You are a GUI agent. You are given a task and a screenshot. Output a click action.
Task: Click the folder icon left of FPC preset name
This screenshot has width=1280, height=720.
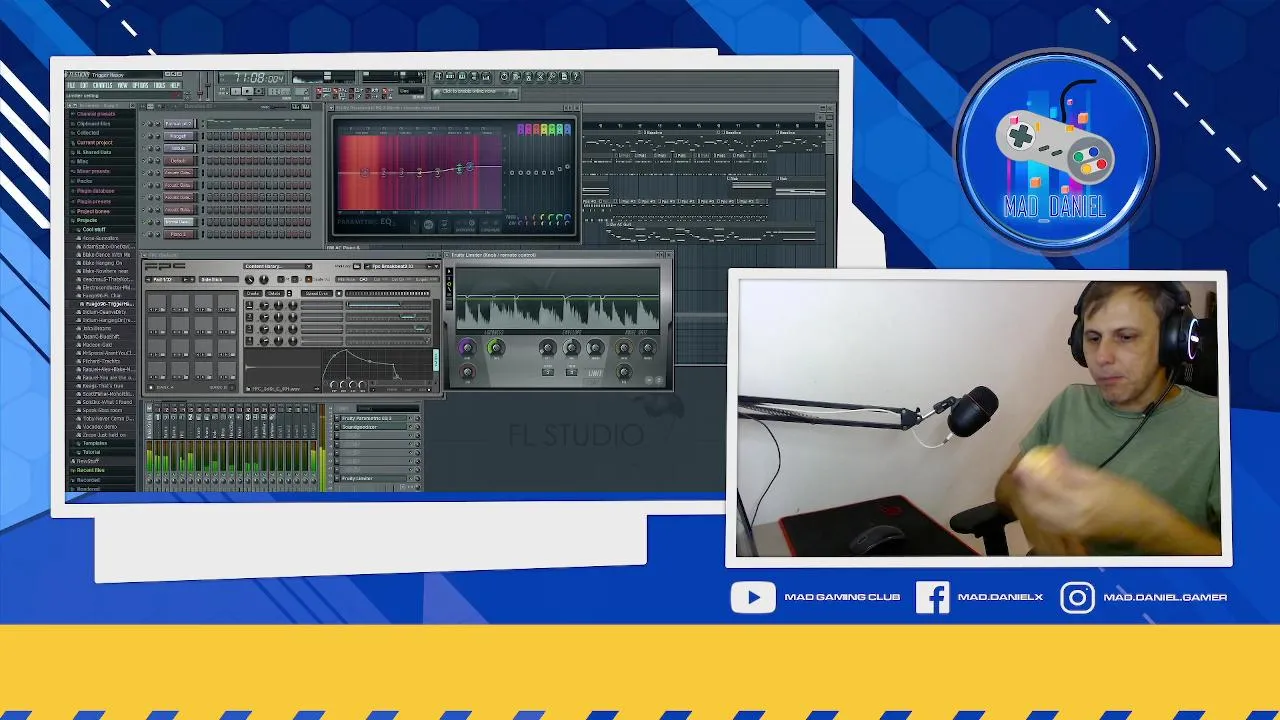coord(357,266)
